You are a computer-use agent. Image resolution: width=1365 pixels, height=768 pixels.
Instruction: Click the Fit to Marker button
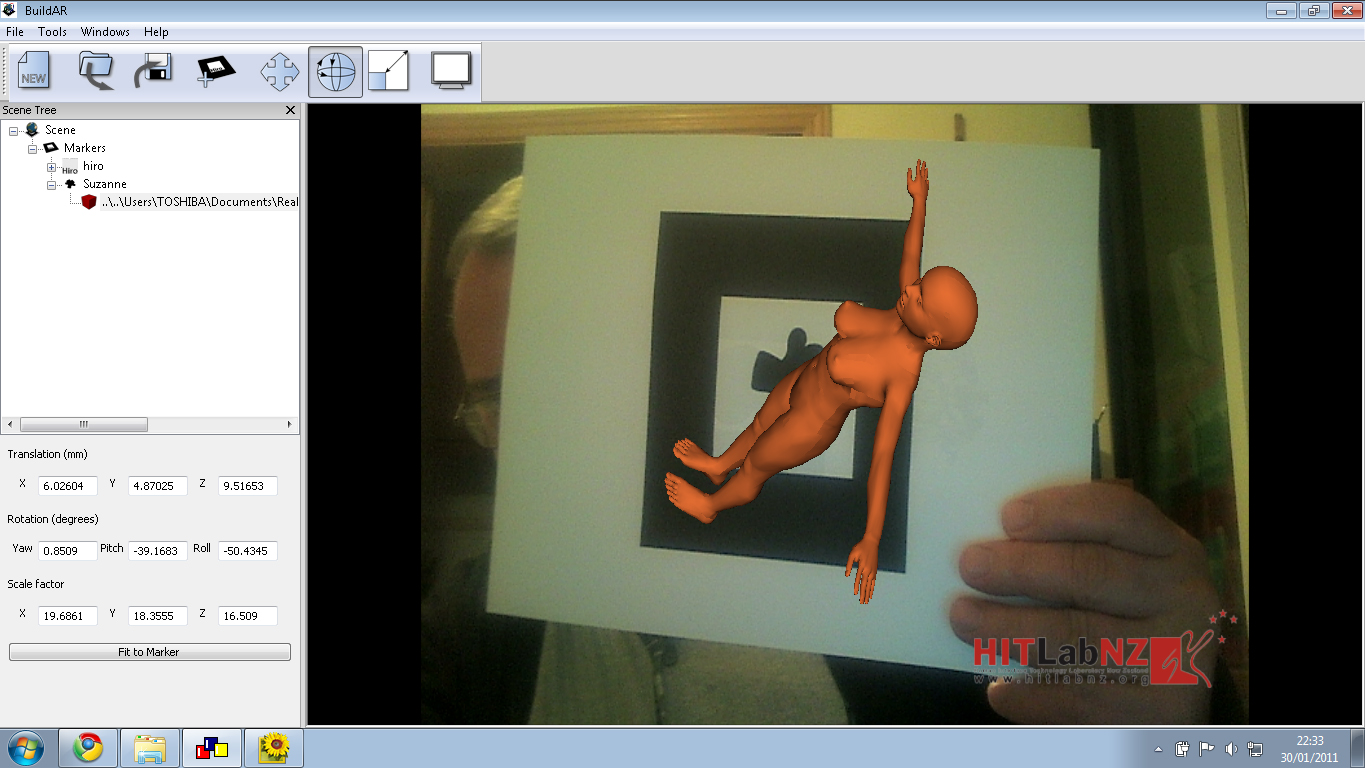149,652
